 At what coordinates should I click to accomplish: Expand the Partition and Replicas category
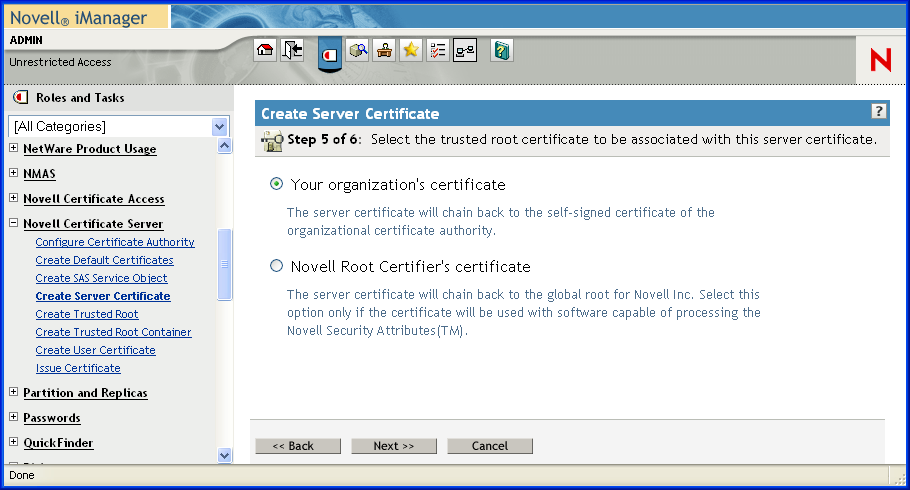(x=14, y=393)
